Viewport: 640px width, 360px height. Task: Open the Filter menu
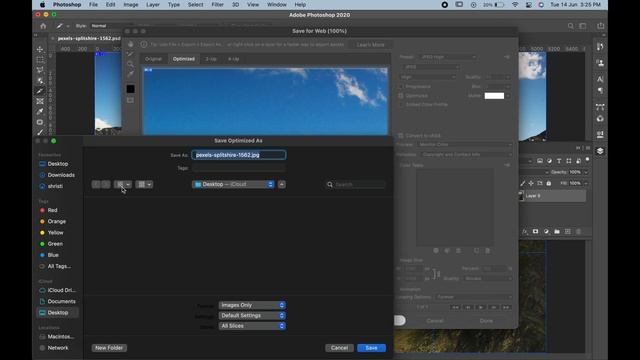(x=217, y=4)
